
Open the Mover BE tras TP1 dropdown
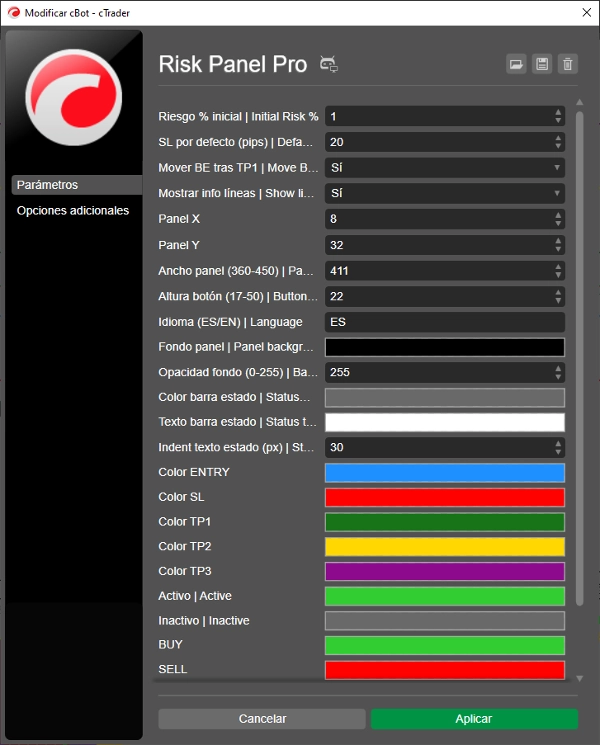click(x=445, y=168)
